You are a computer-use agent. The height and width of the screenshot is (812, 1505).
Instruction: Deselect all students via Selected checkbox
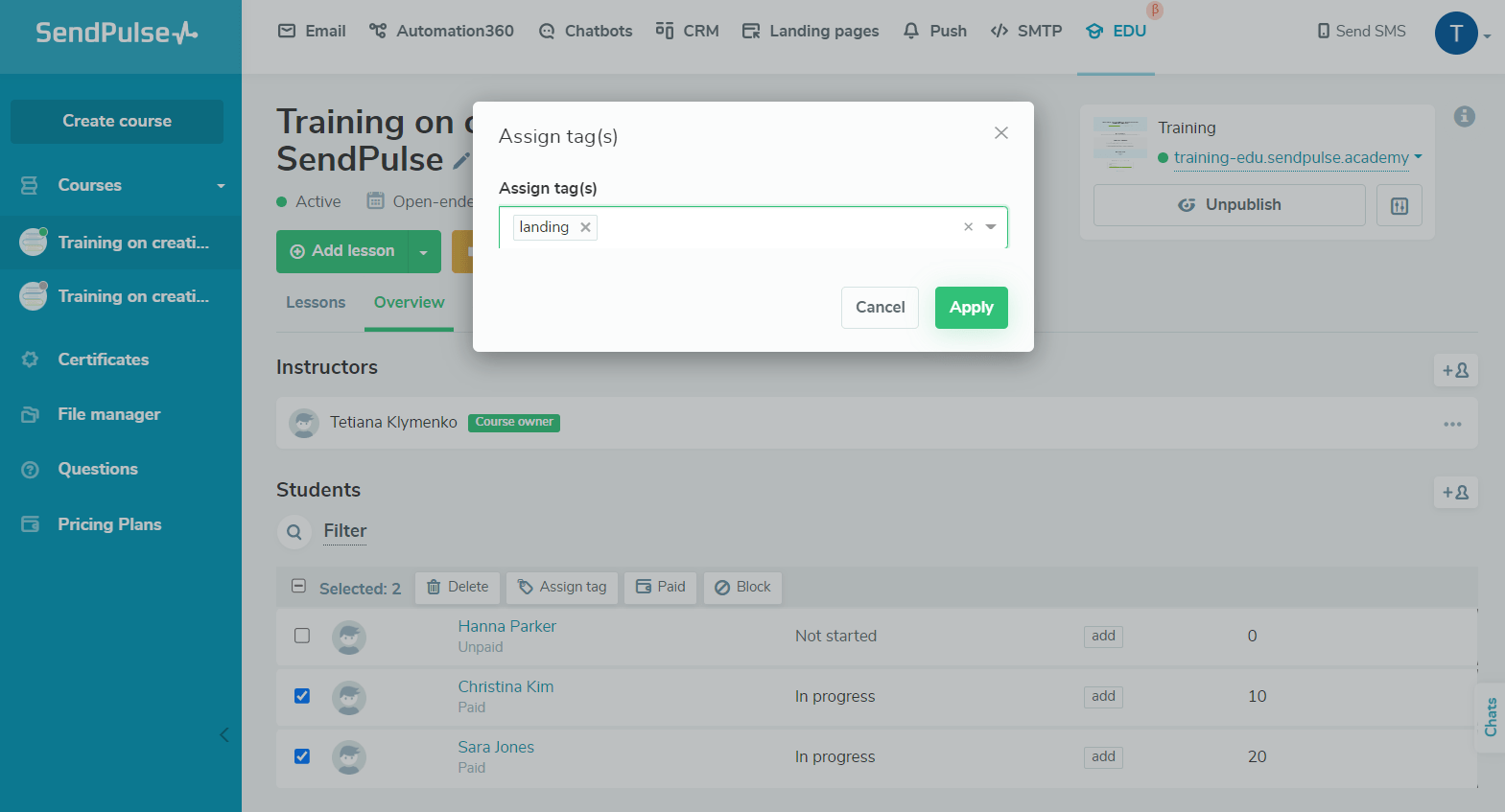pos(298,586)
